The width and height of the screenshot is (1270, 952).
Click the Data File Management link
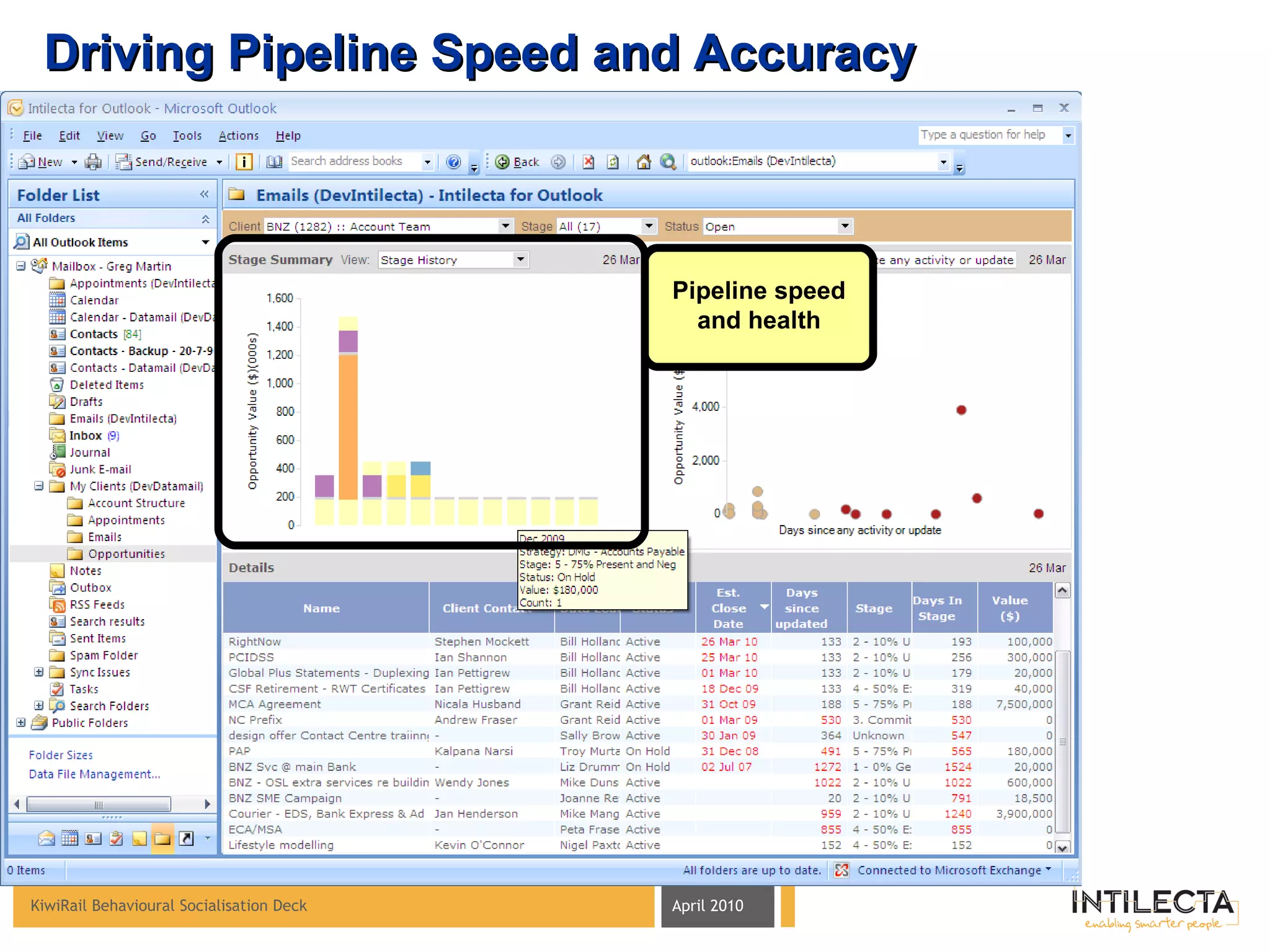point(94,774)
